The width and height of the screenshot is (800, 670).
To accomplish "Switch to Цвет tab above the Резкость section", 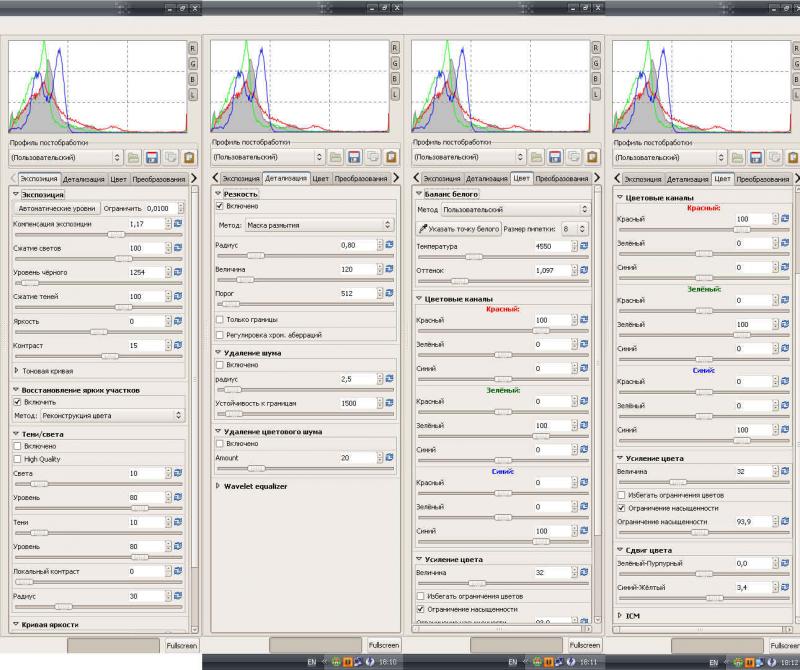I will [x=320, y=179].
